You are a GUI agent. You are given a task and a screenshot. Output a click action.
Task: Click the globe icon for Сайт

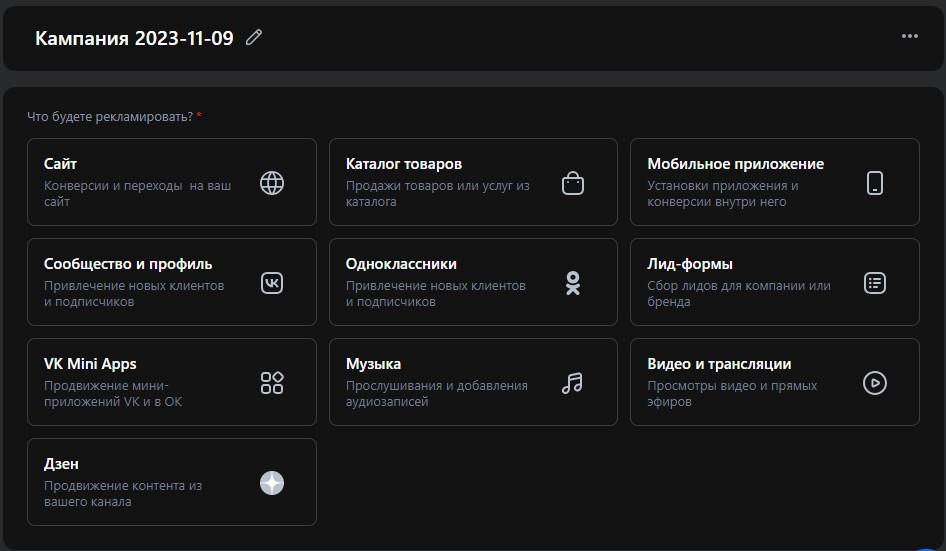[x=272, y=183]
